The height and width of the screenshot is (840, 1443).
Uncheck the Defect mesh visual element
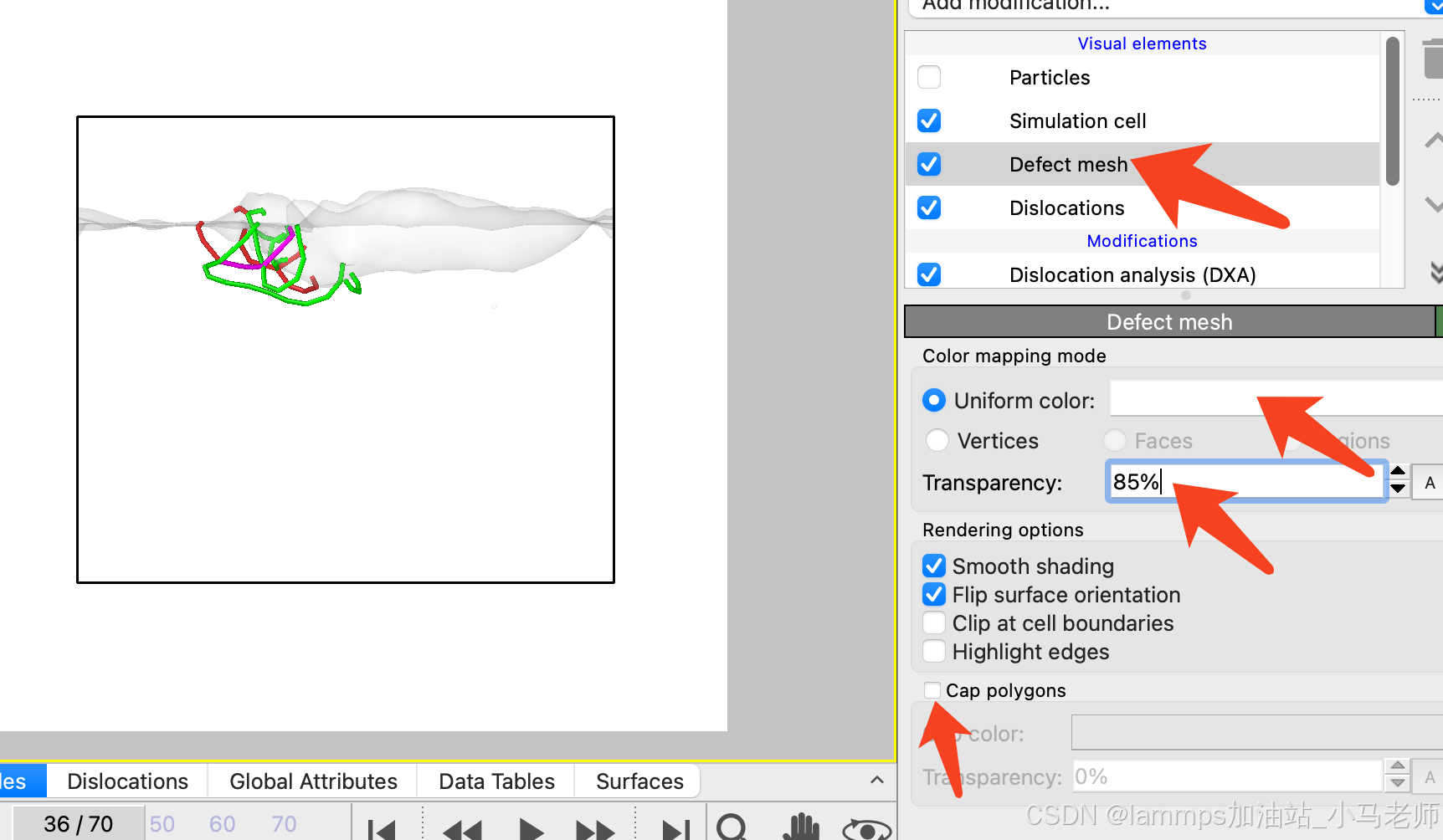pyautogui.click(x=929, y=164)
